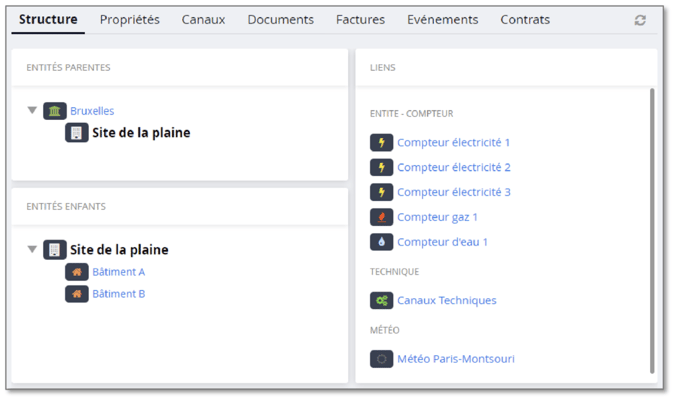Click the flame icon beside Compteur gaz 1
The width and height of the screenshot is (688, 400).
pos(381,217)
